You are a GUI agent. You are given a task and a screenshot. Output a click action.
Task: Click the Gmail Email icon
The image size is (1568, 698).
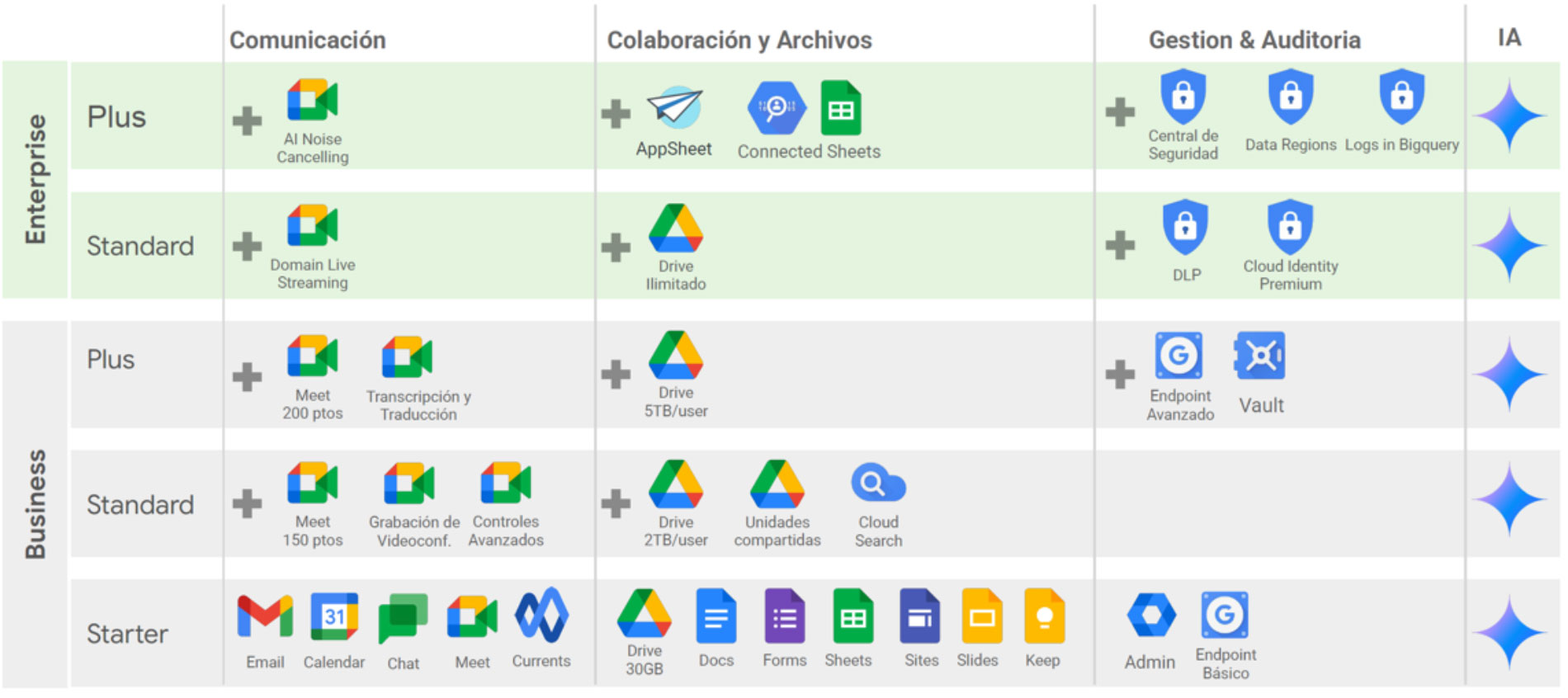(265, 617)
